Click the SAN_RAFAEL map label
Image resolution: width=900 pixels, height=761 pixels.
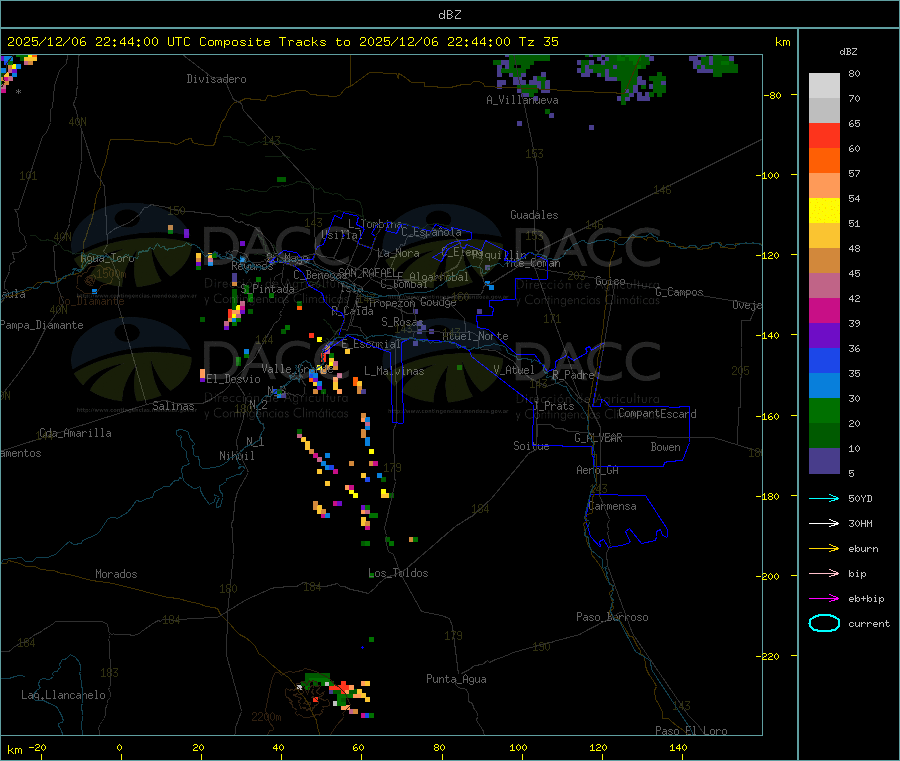click(x=367, y=272)
